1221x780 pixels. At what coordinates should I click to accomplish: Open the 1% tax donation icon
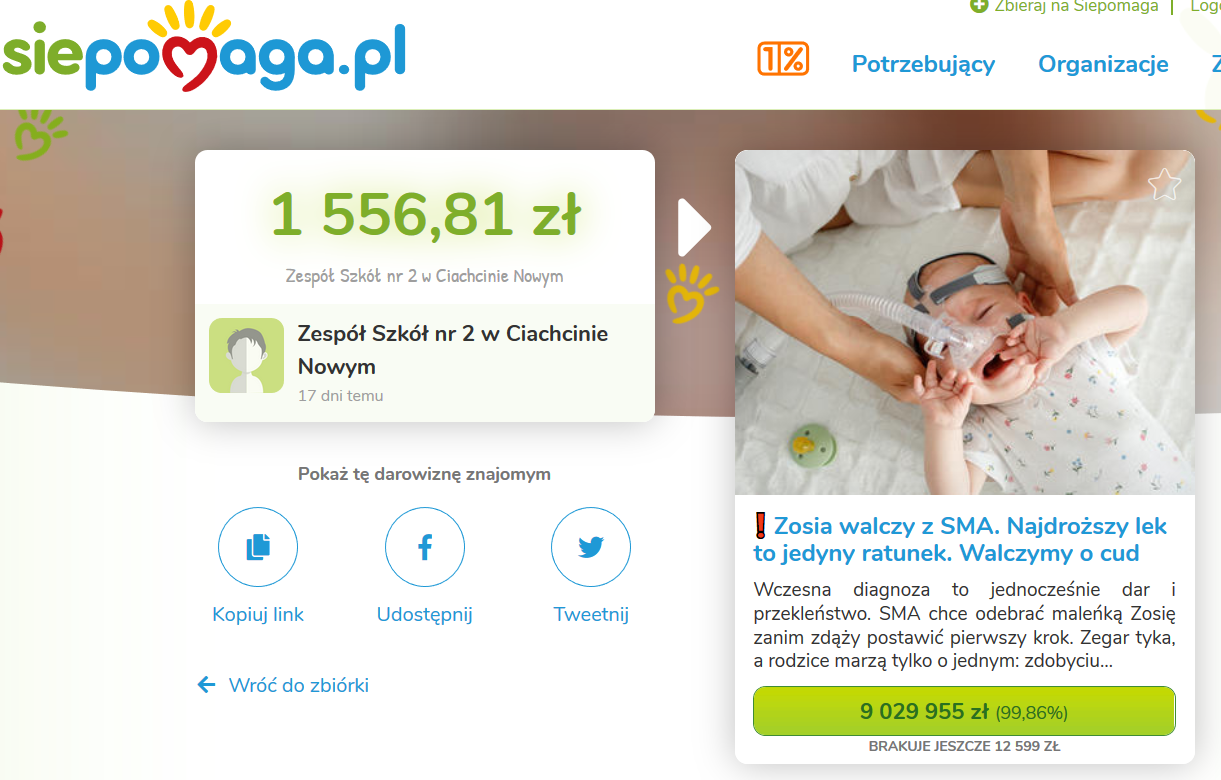783,60
